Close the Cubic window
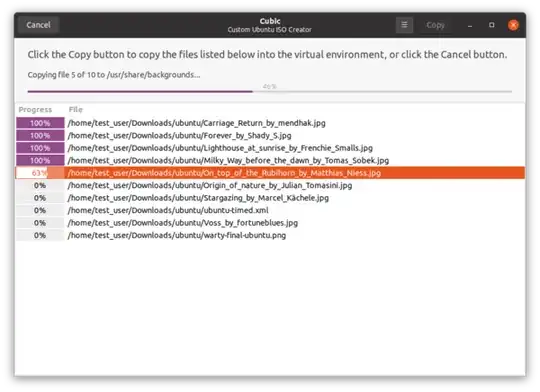This screenshot has height=392, width=540. (513, 25)
